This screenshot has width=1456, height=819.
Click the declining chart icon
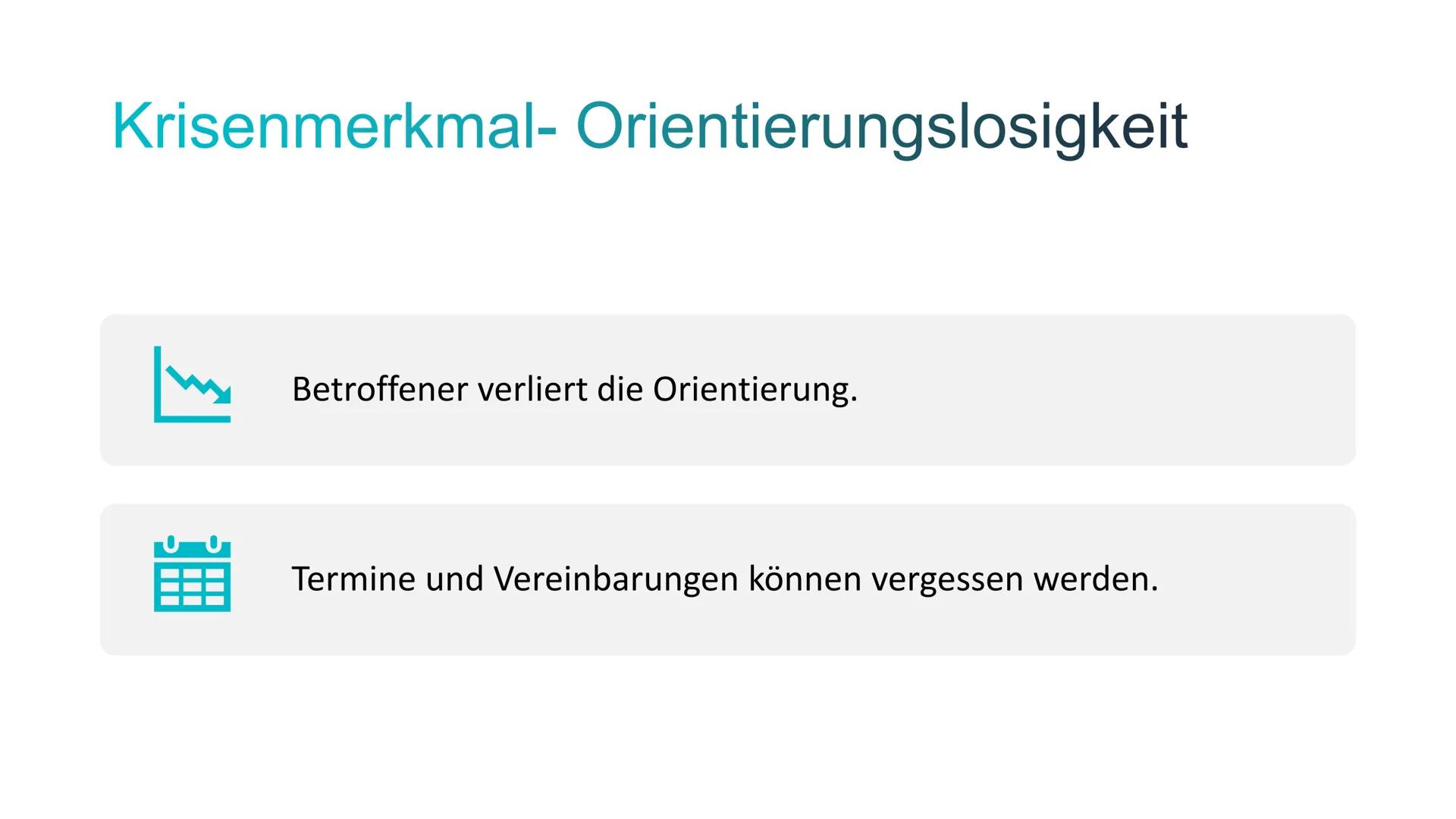tap(192, 384)
